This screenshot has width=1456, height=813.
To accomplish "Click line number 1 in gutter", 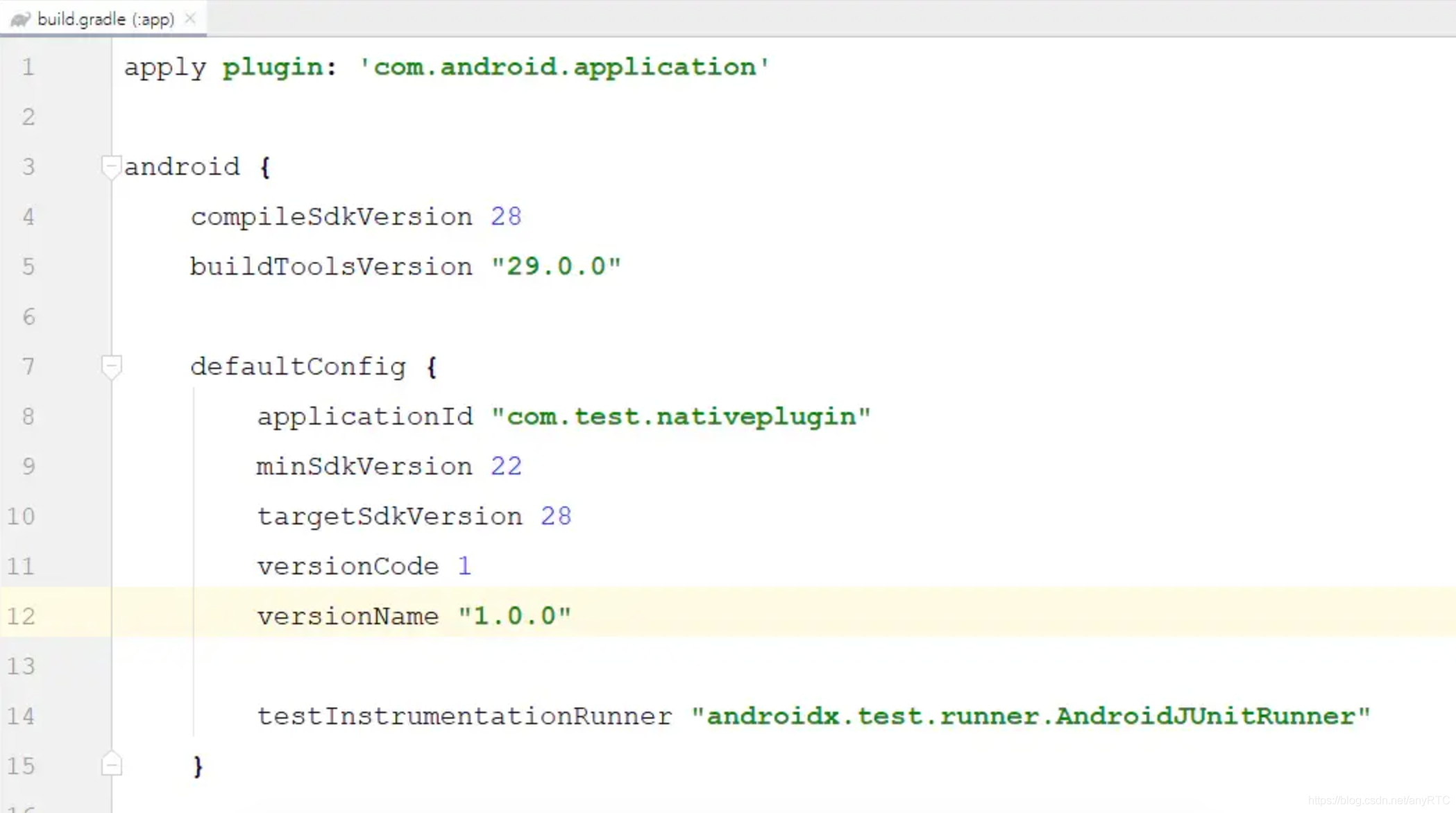I will [28, 67].
